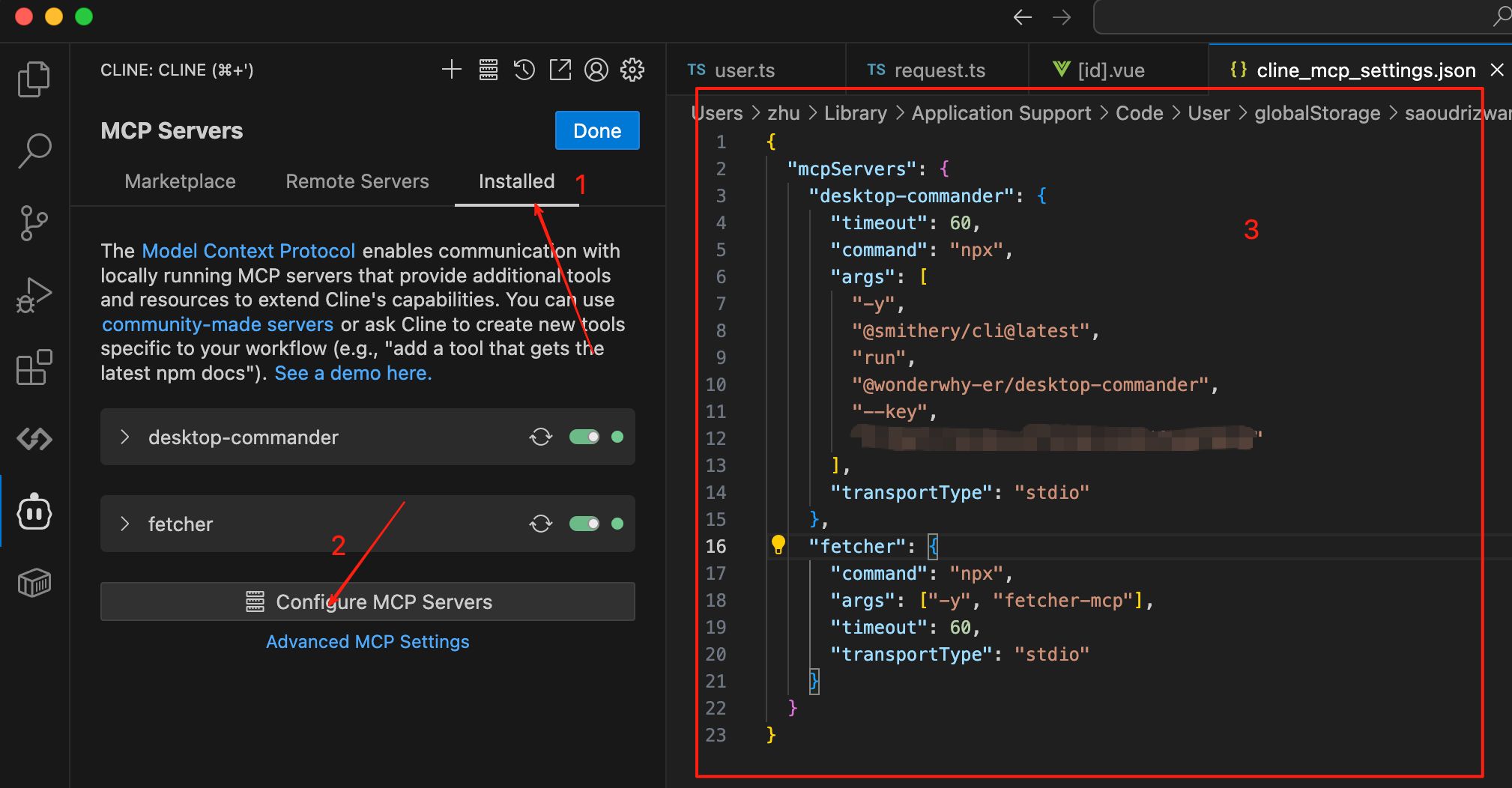Open Advanced MCP Settings link
This screenshot has height=788, width=1512.
coord(368,642)
